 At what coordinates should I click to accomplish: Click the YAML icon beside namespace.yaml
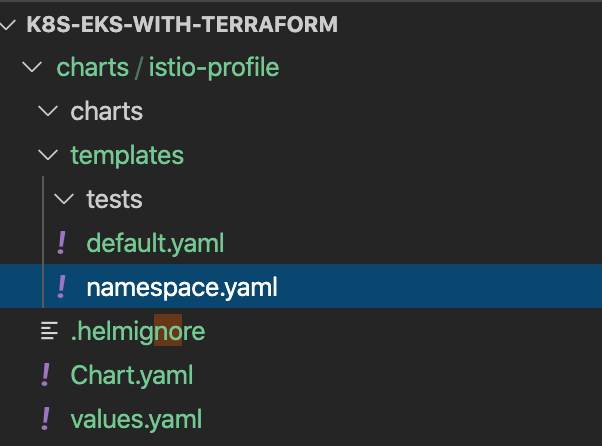click(x=62, y=287)
